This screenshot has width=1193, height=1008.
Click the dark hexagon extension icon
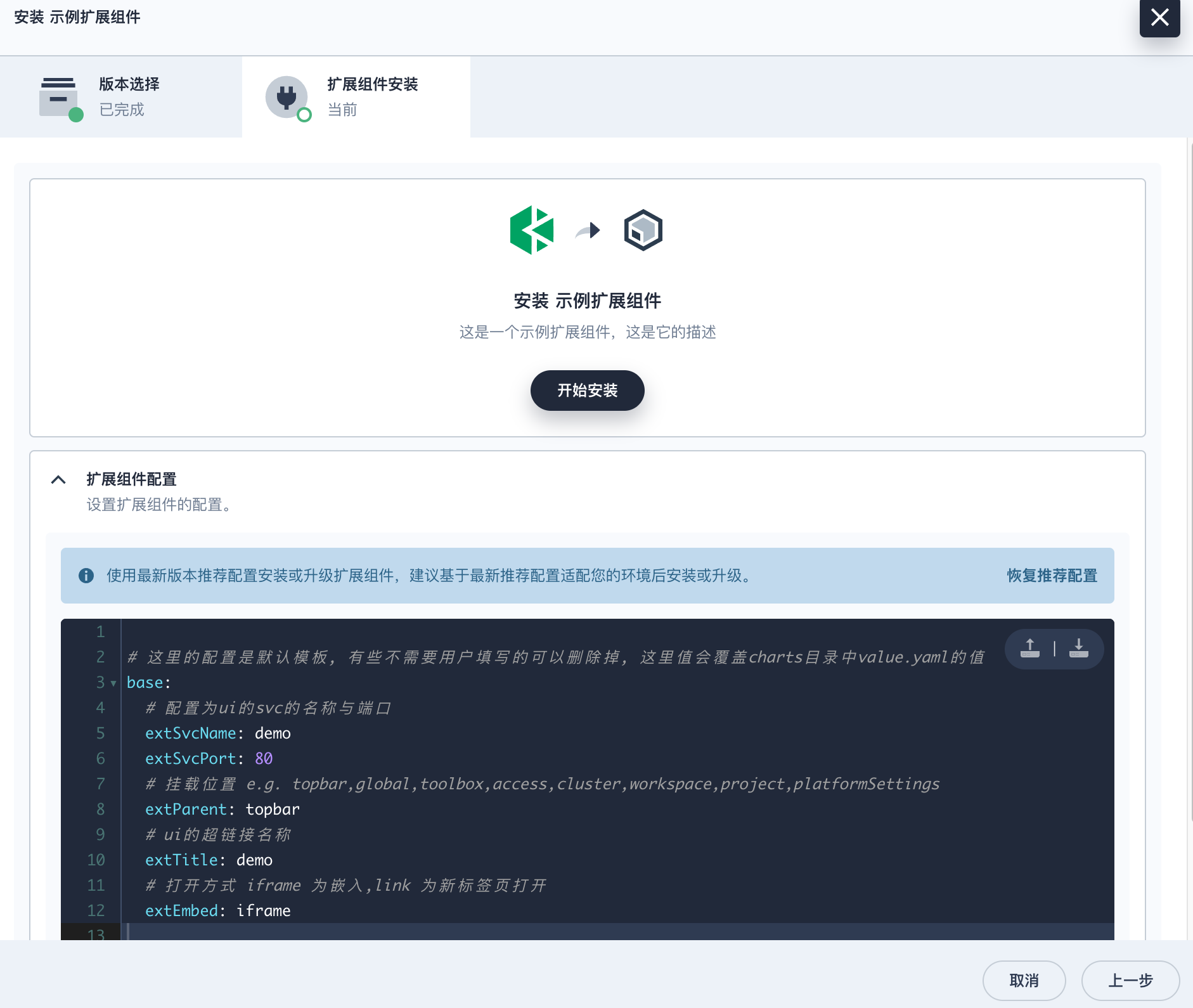[x=643, y=230]
